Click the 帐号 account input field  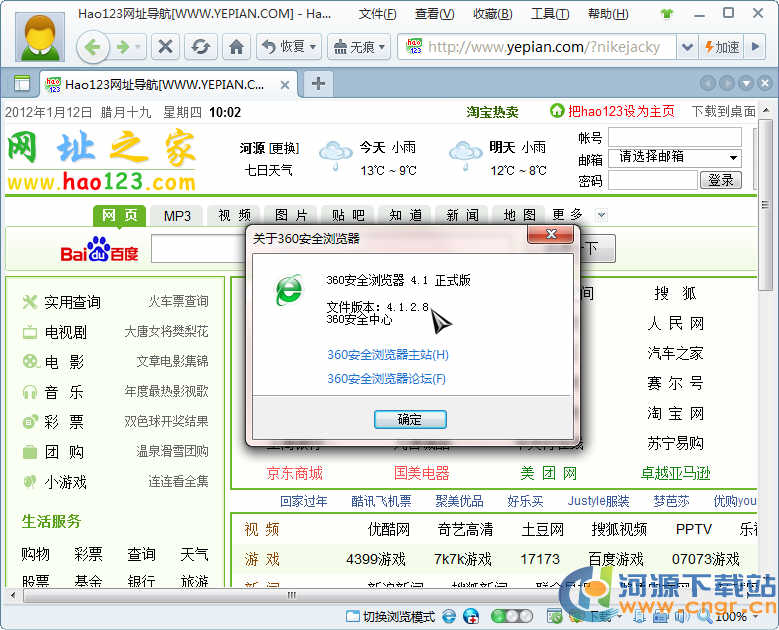click(675, 137)
